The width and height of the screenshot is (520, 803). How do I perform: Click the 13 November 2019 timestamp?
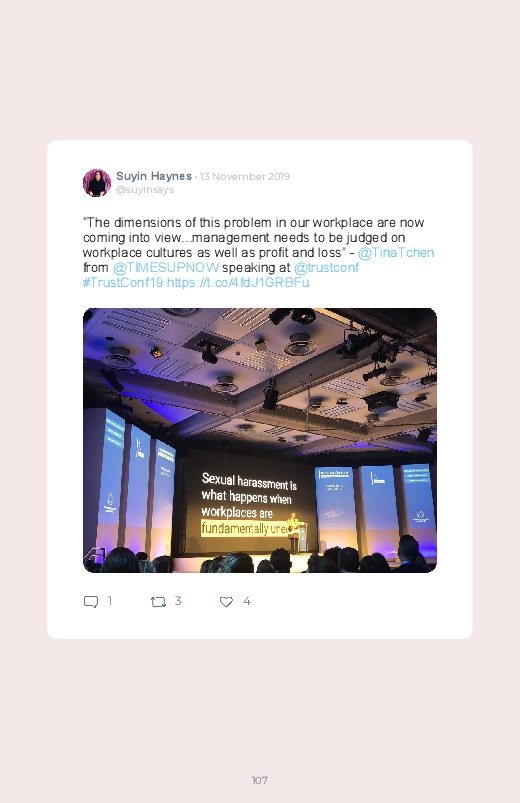245,177
